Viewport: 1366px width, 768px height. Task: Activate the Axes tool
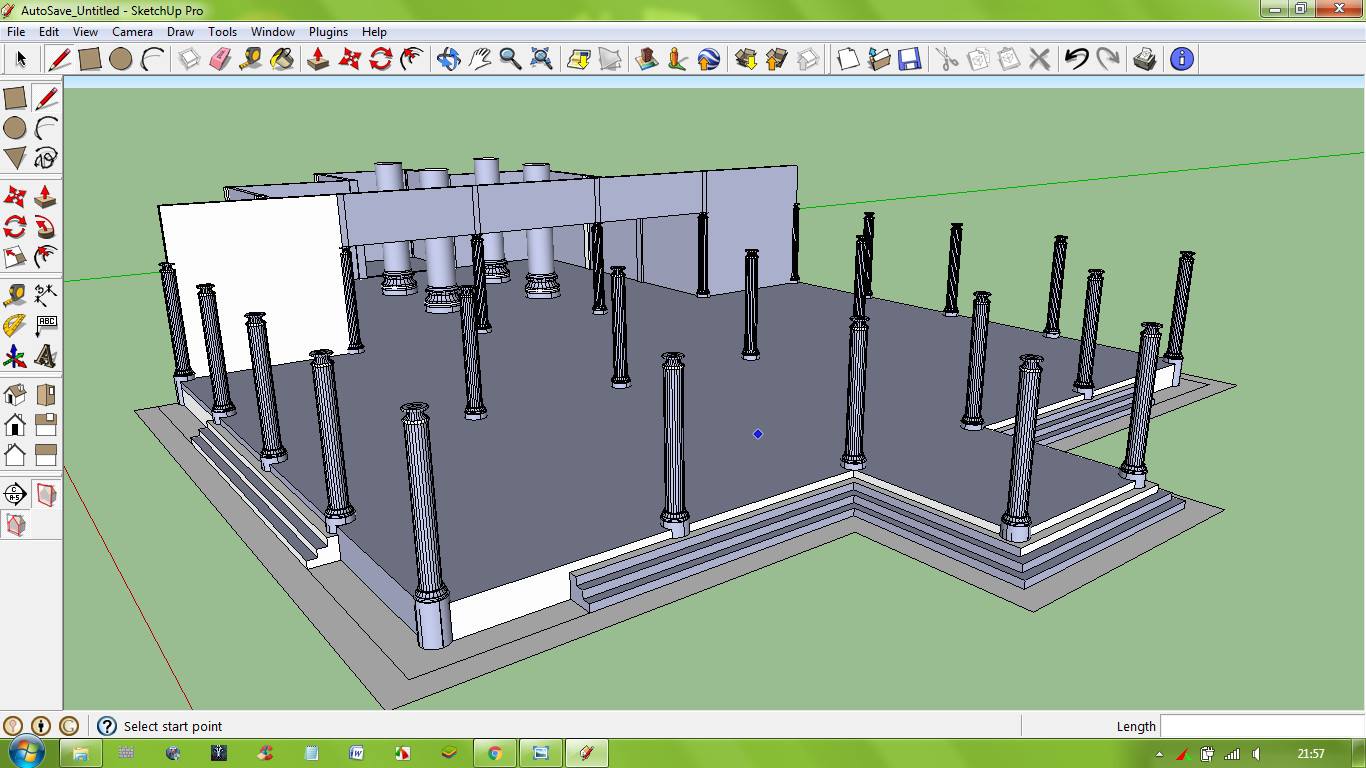click(x=15, y=356)
